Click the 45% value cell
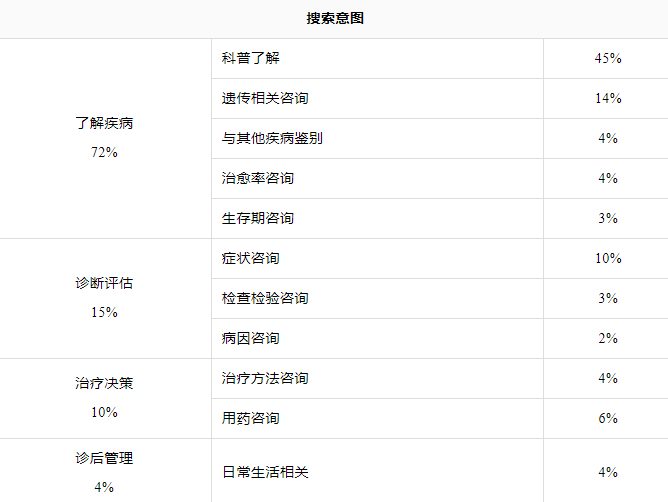Screen dimensions: 668x502 click(608, 58)
